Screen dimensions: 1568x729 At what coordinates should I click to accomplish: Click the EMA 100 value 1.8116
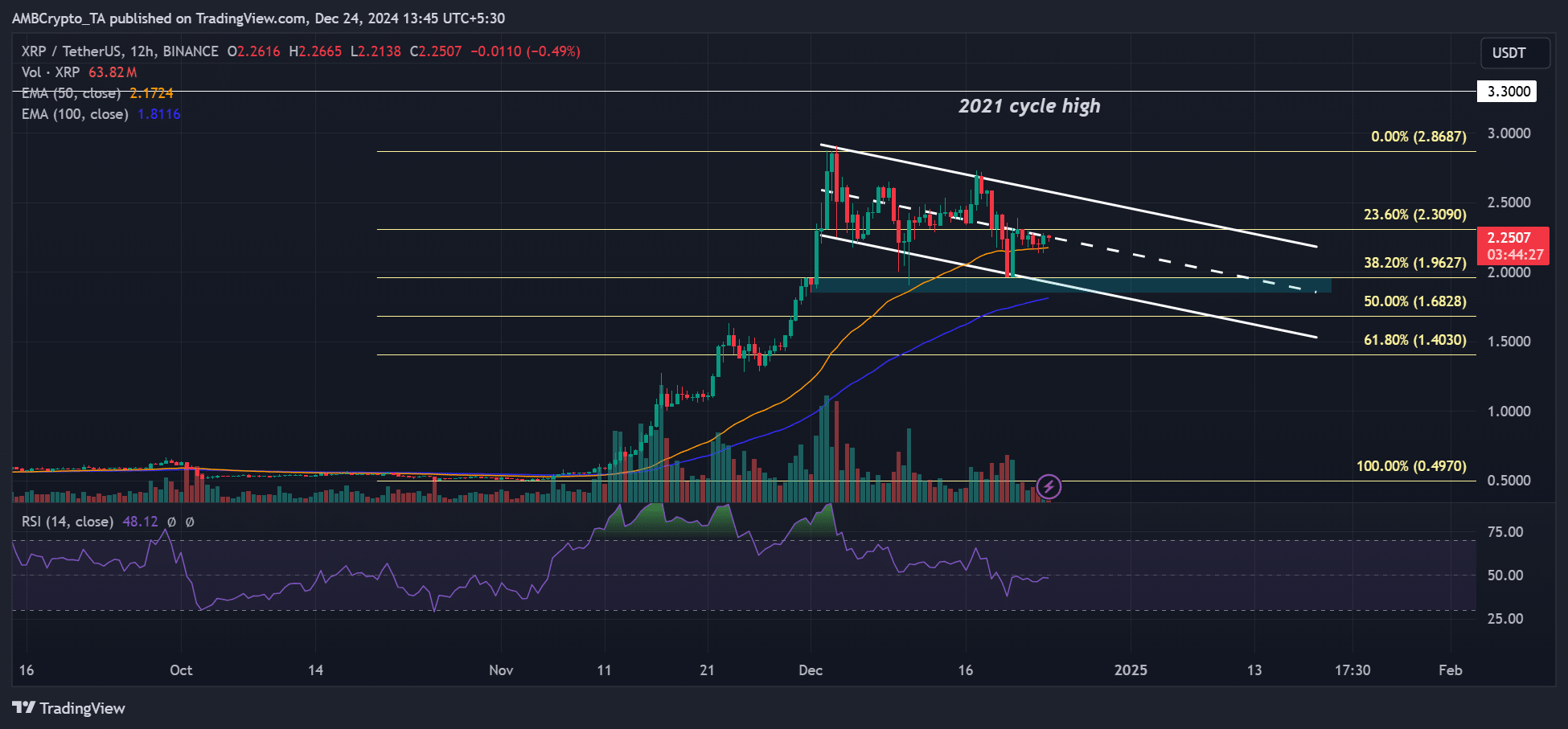pyautogui.click(x=159, y=114)
